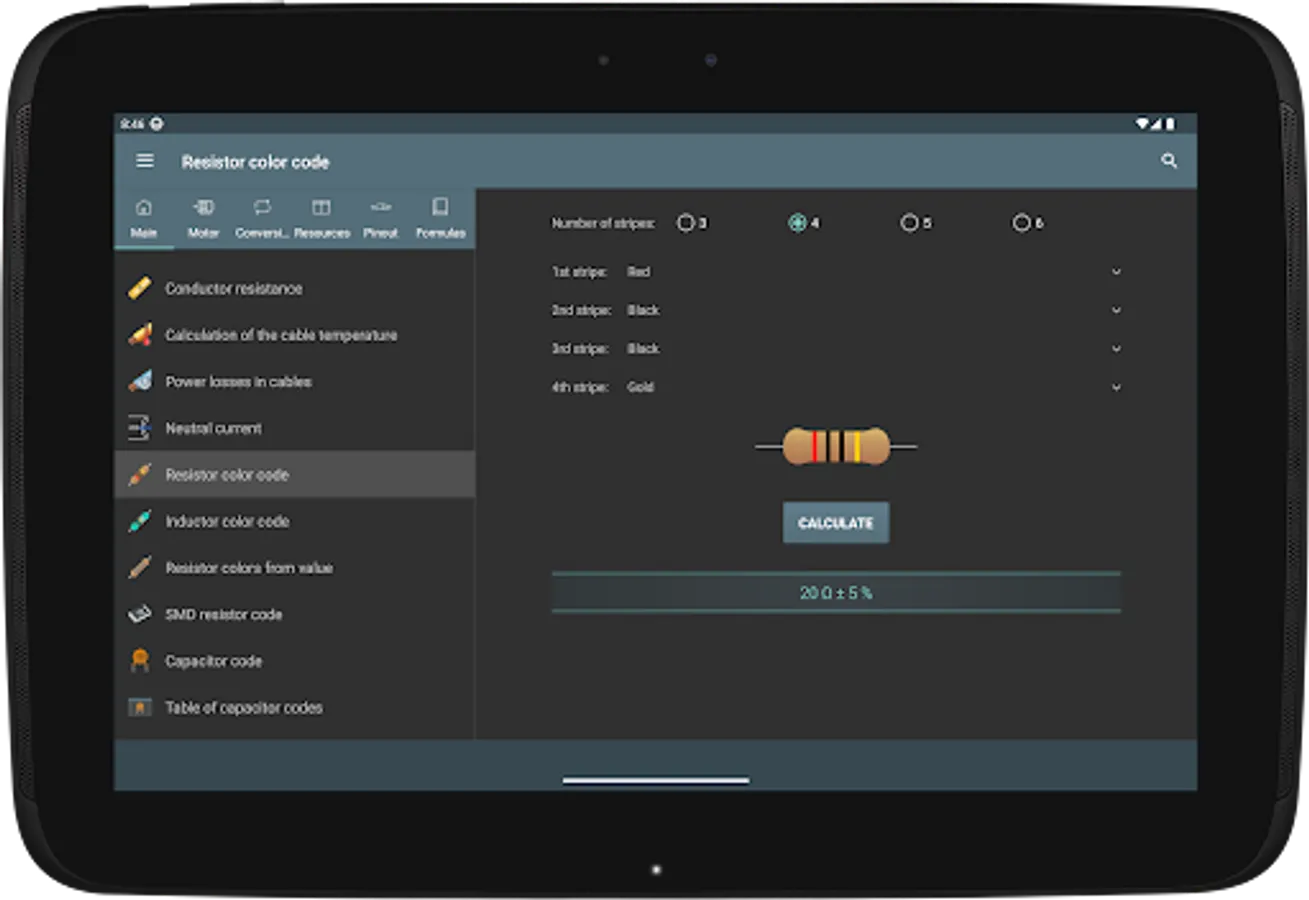
Task: Select the Resources tab icon
Action: coord(321,207)
